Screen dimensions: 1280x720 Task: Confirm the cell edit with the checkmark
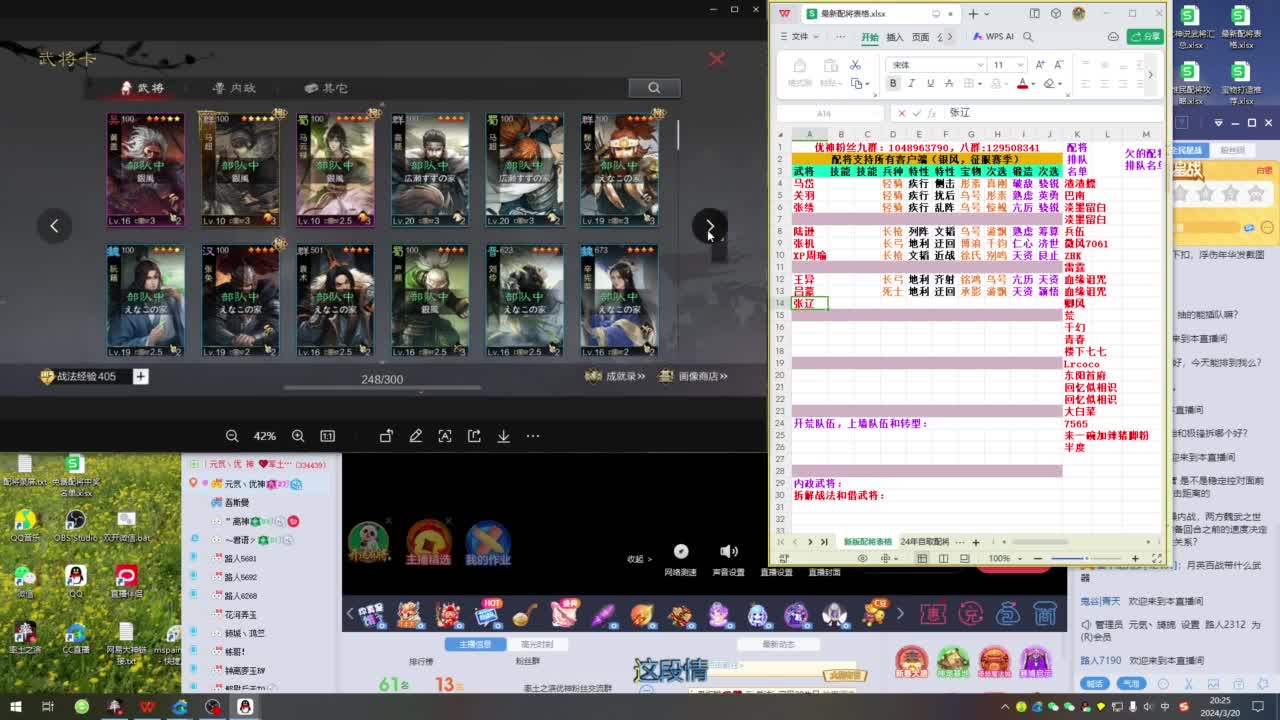(916, 113)
